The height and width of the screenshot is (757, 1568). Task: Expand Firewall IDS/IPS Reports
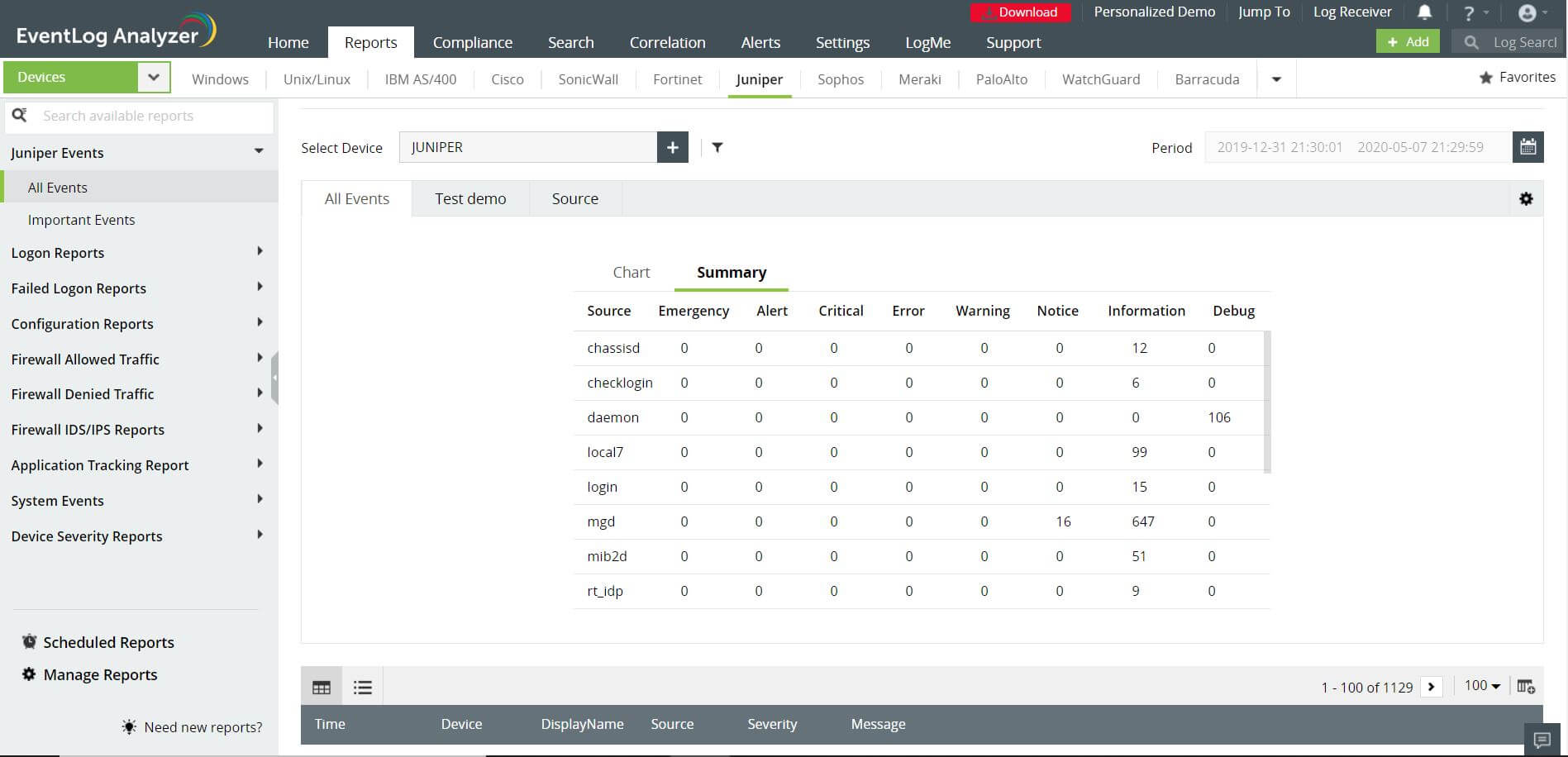click(260, 428)
